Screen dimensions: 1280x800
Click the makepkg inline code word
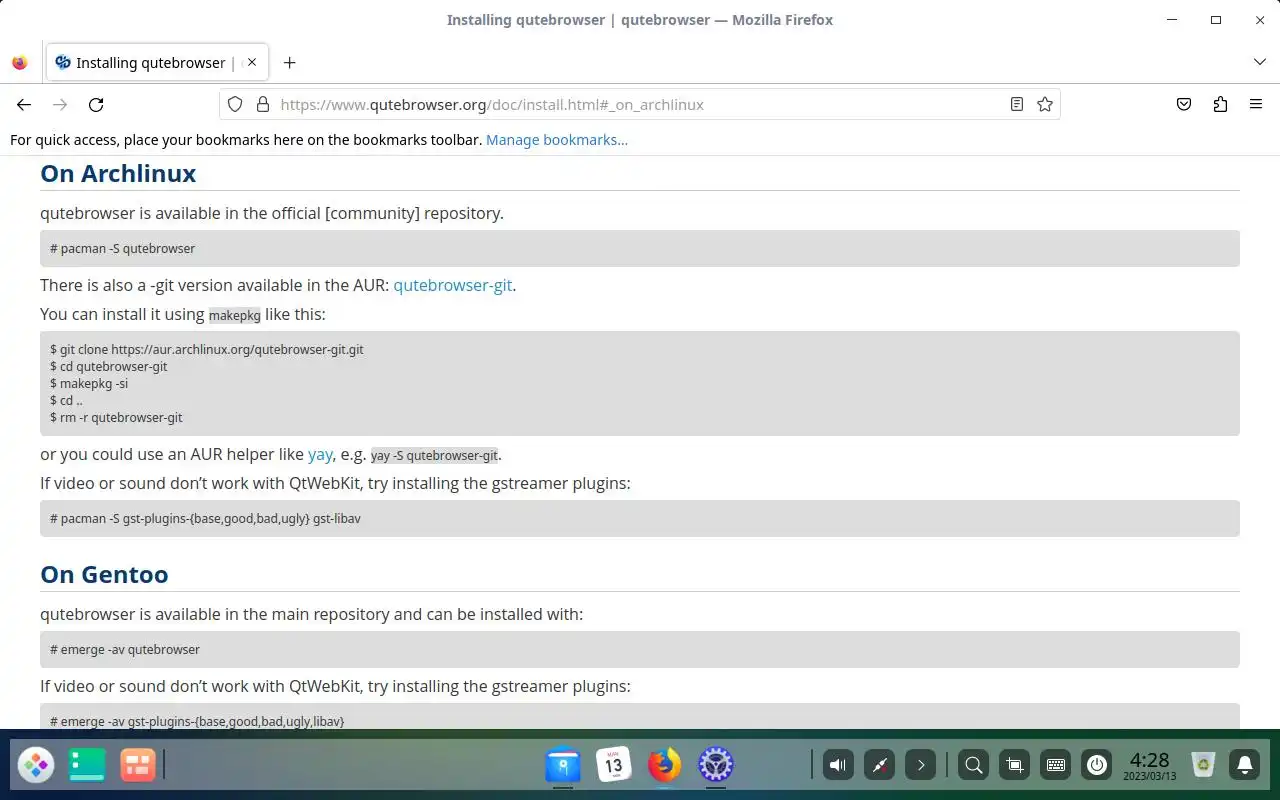click(235, 315)
